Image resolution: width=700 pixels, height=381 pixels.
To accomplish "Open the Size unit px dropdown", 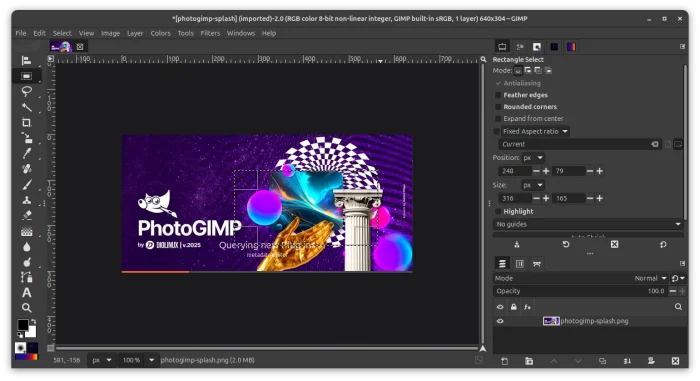I will pyautogui.click(x=533, y=185).
